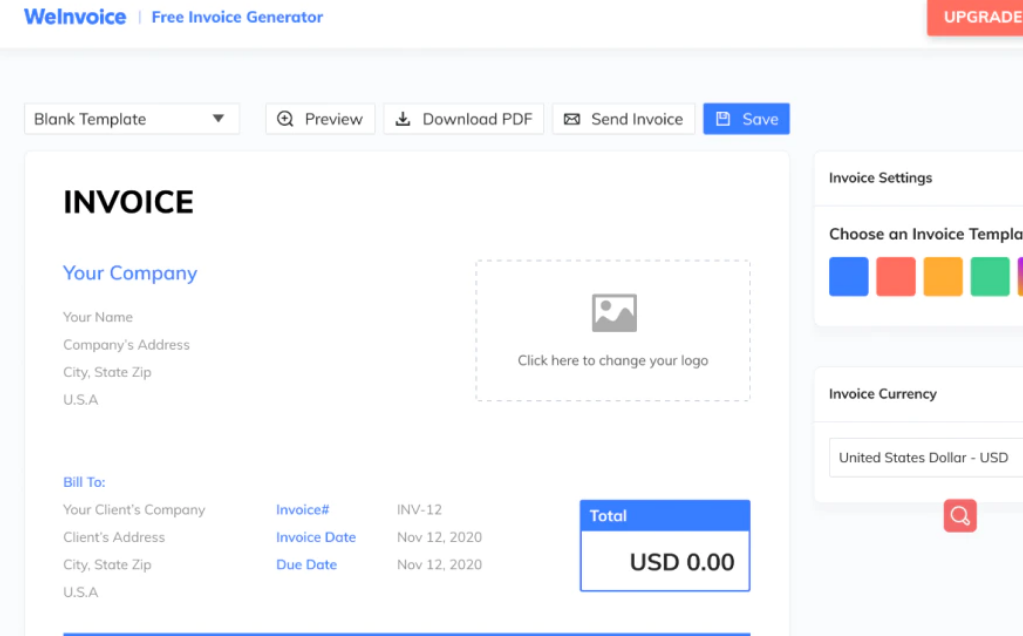
Task: Select the blue invoice template color
Action: [849, 277]
